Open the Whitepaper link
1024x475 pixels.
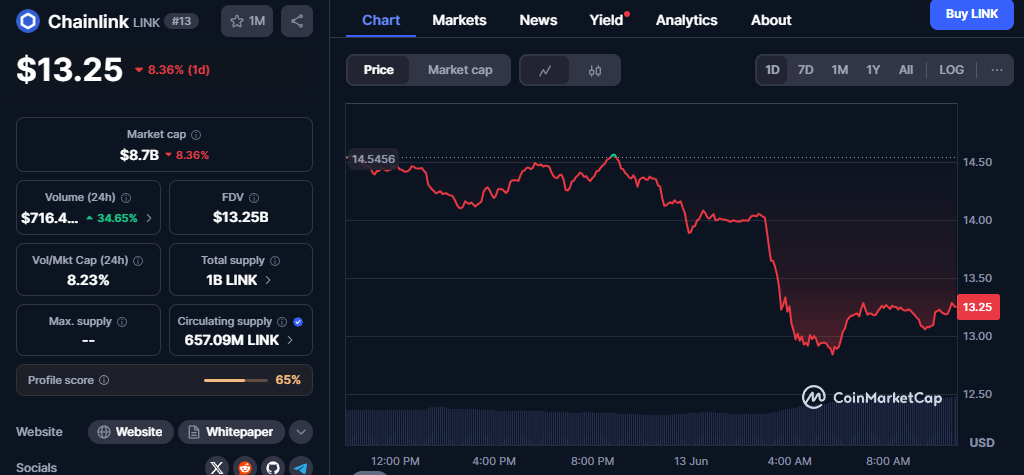coord(231,432)
